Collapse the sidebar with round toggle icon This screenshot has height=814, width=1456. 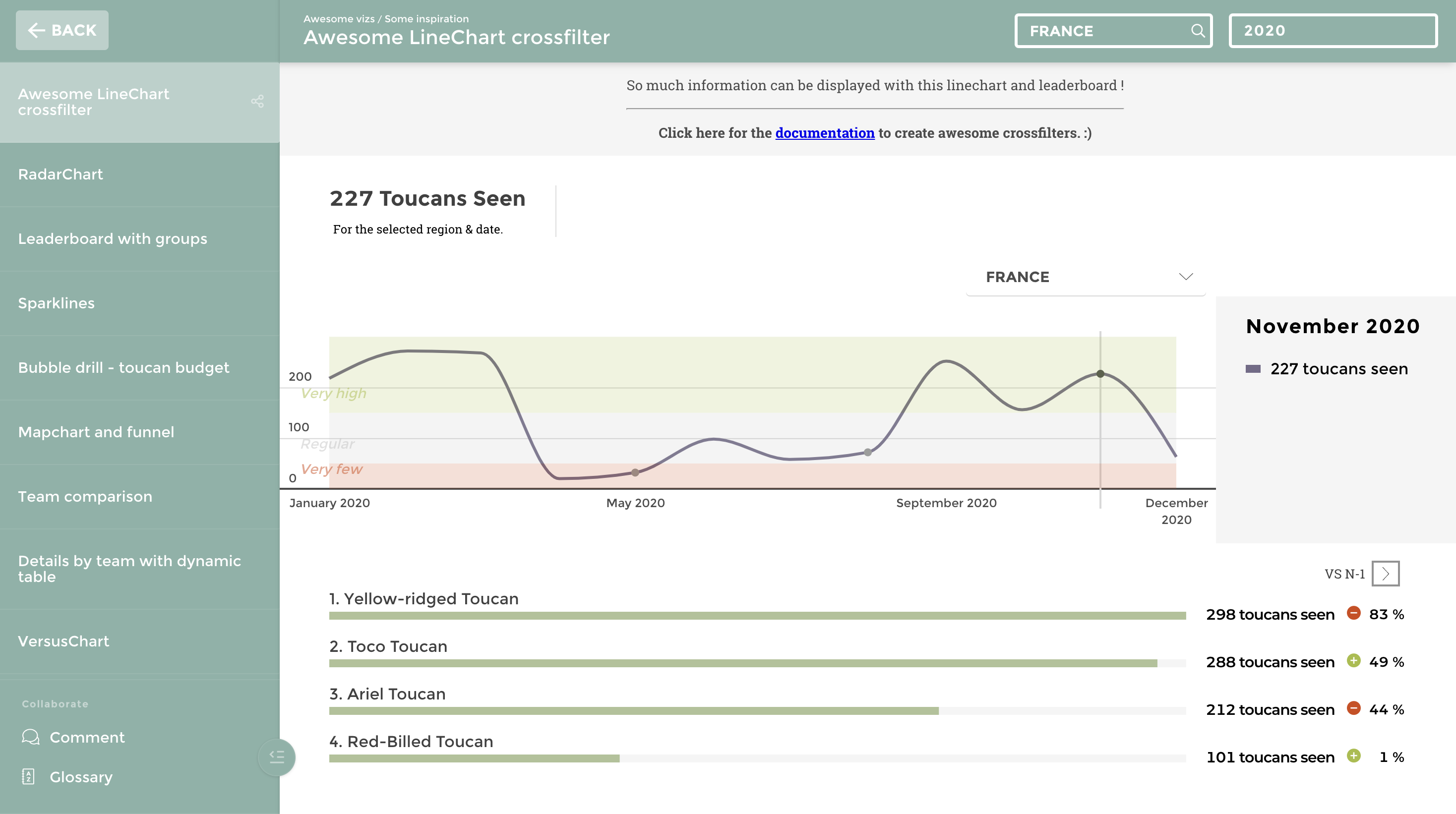(x=276, y=757)
